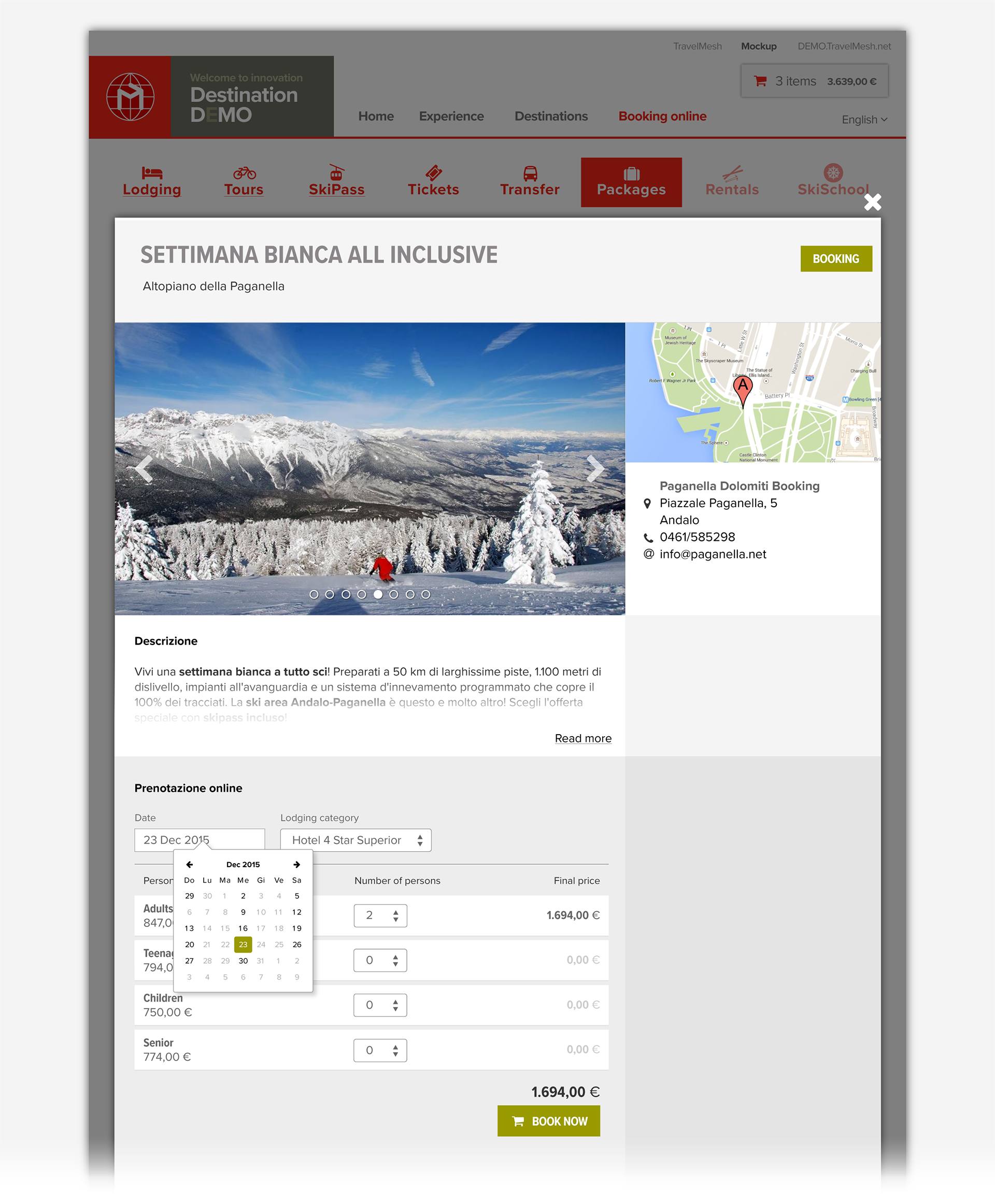Select the eighth slideshow dot

[x=426, y=594]
